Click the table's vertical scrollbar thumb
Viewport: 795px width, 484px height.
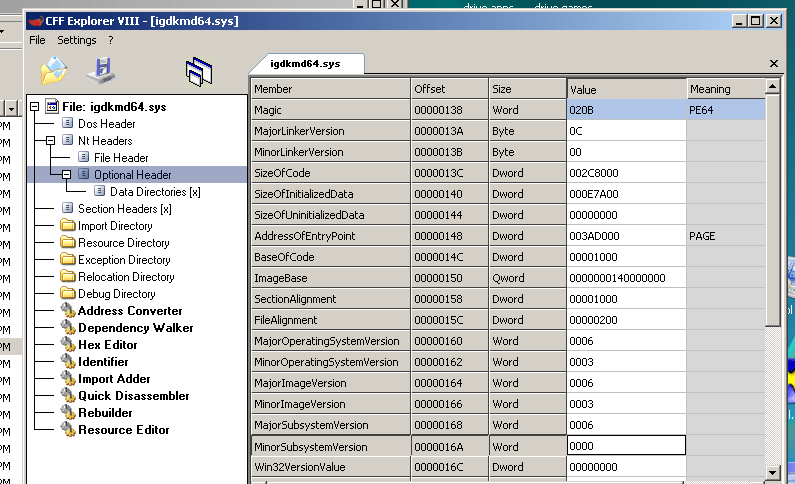pos(773,210)
